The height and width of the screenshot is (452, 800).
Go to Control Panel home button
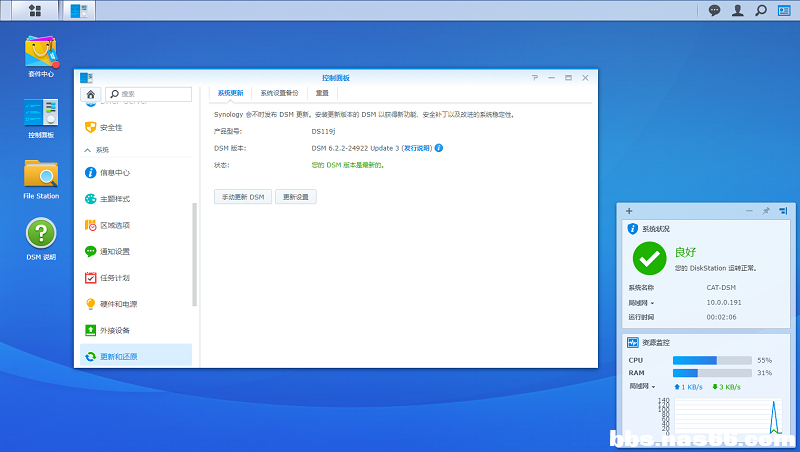(x=90, y=94)
